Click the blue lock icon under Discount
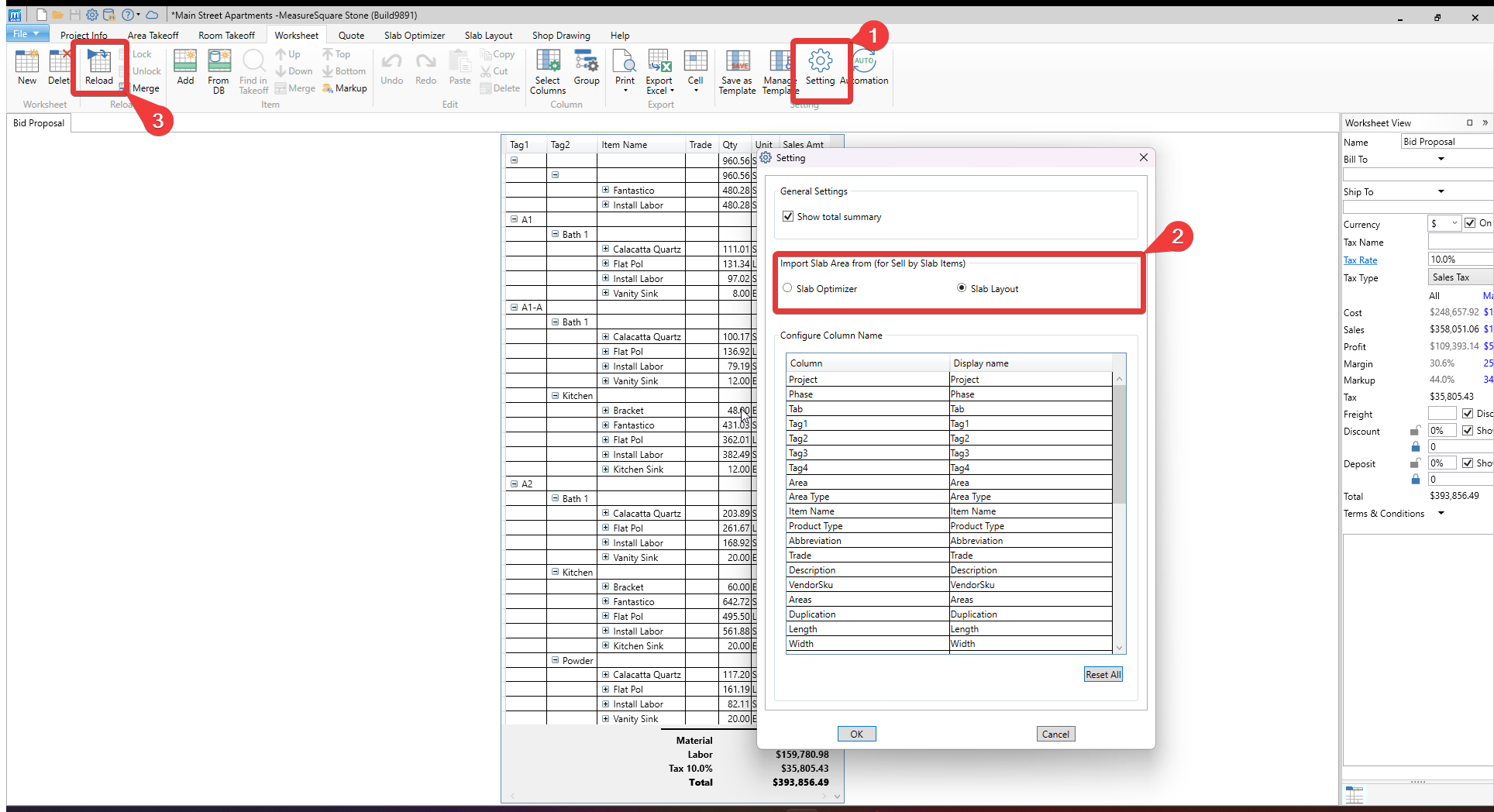 coord(1416,447)
